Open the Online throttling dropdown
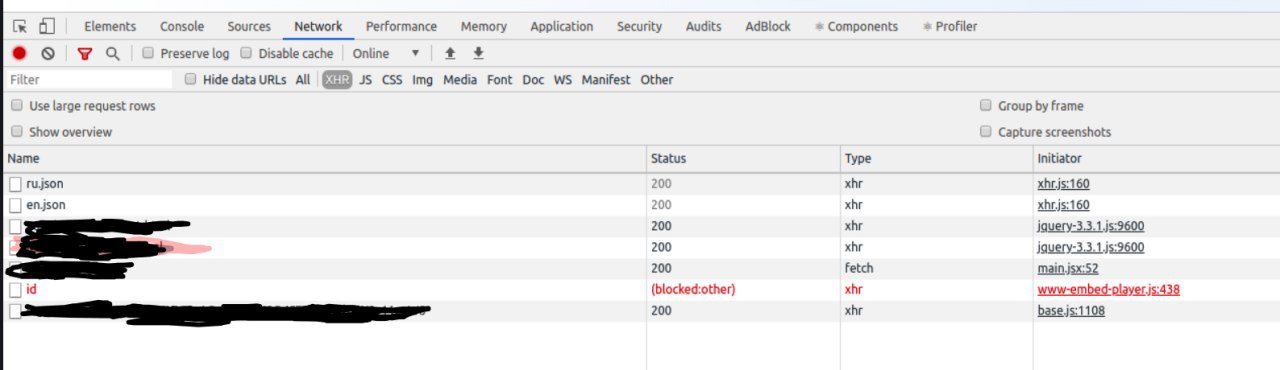 (x=386, y=53)
